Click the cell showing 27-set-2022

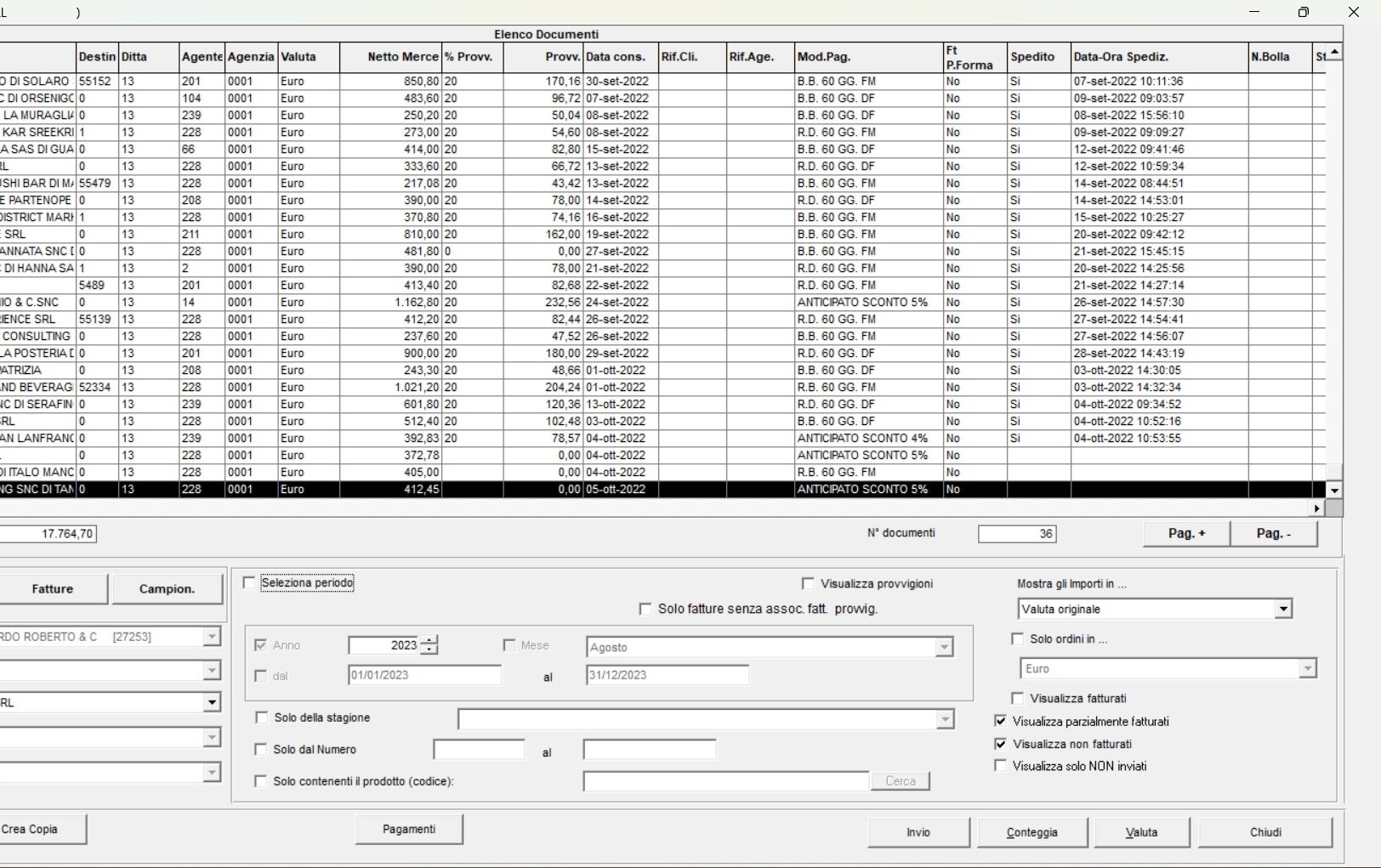tap(620, 252)
